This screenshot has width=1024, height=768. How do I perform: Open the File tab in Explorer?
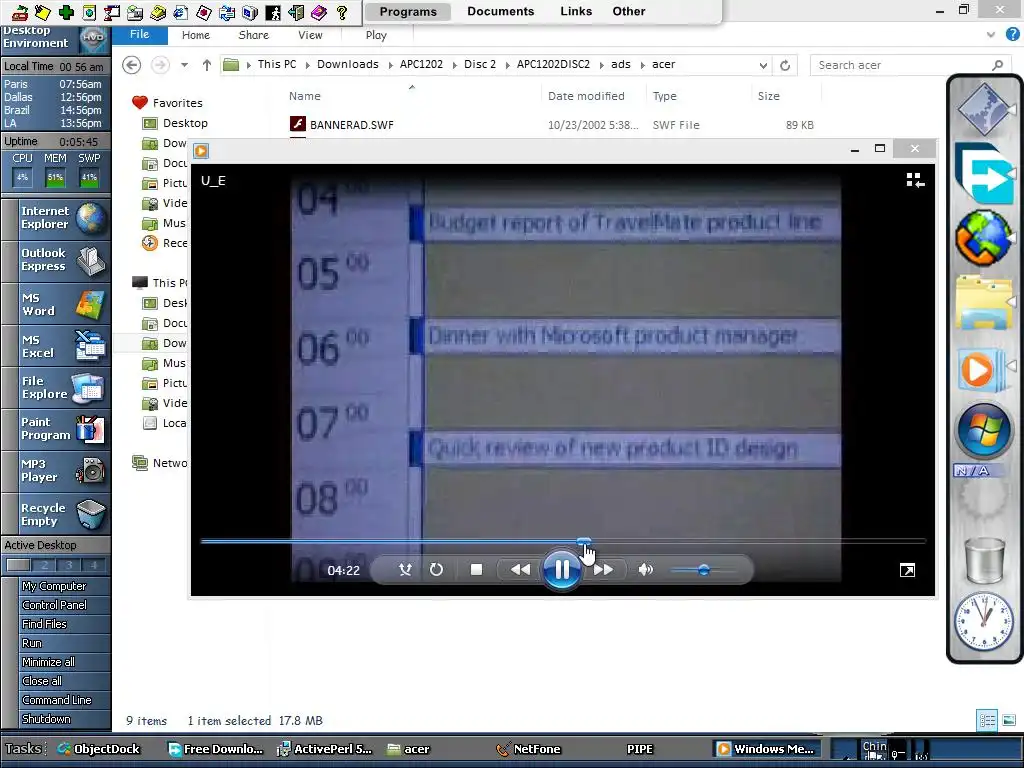click(x=139, y=35)
